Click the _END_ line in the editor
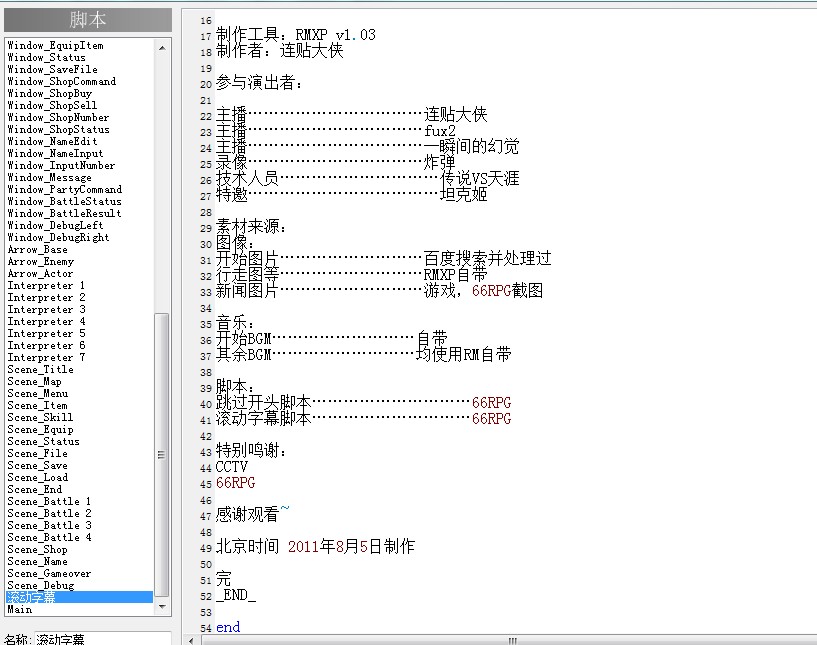 (x=236, y=595)
